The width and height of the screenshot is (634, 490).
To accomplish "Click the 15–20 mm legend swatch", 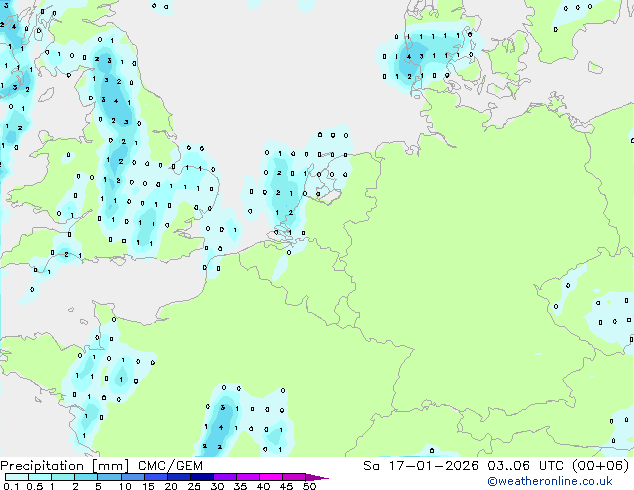I will (156, 477).
